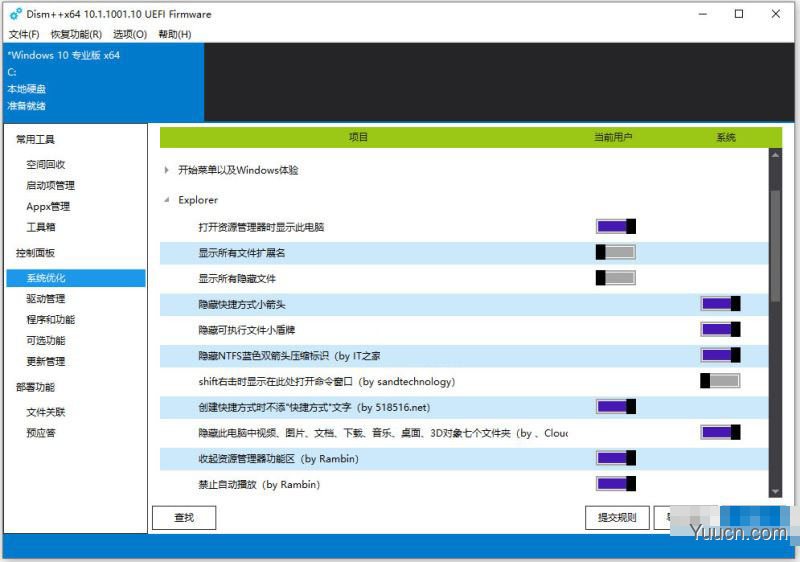Open the 选项(O) menu
The height and width of the screenshot is (562, 800).
coord(130,34)
